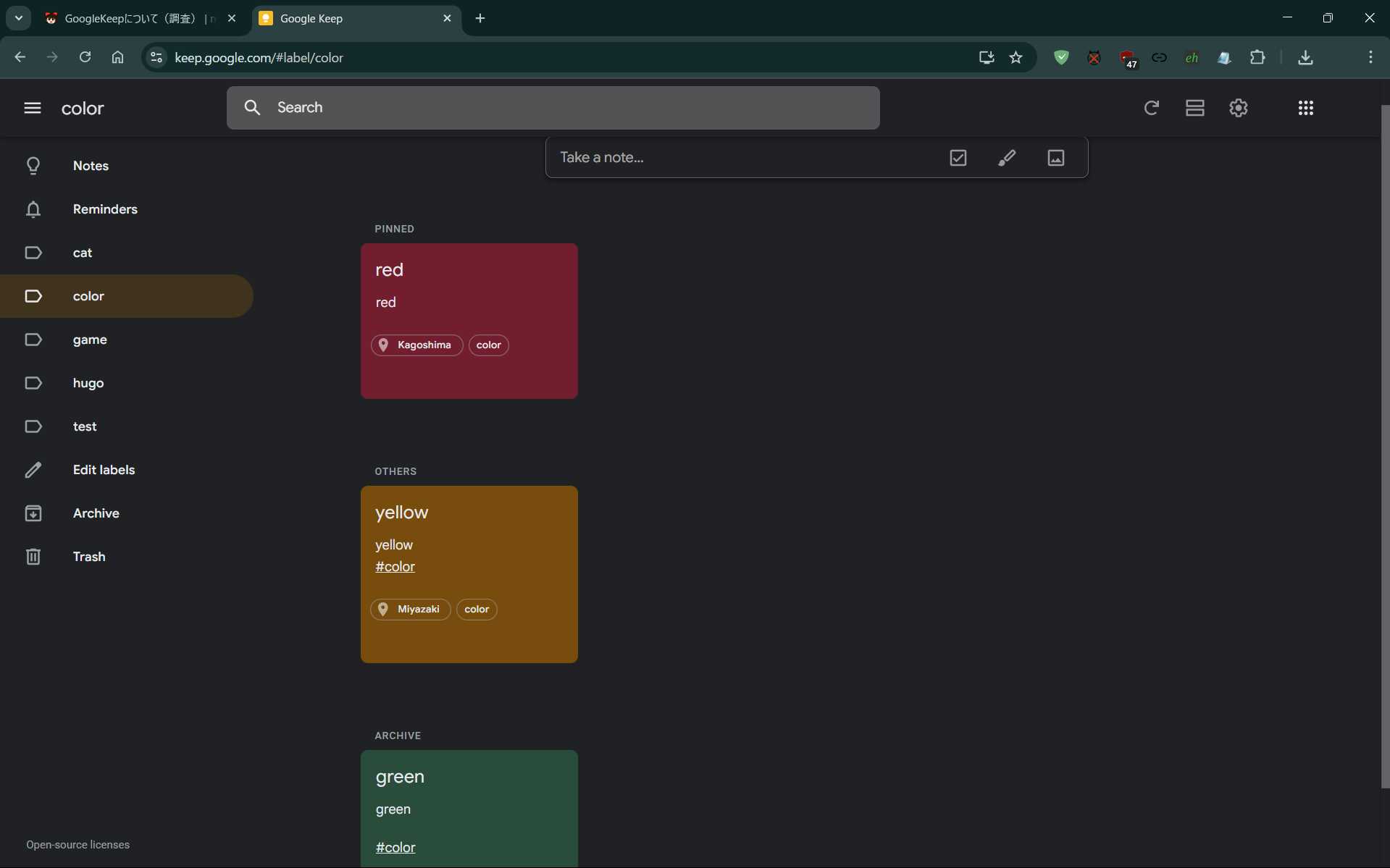Image resolution: width=1390 pixels, height=868 pixels.
Task: Open the Archive section
Action: coord(127,513)
